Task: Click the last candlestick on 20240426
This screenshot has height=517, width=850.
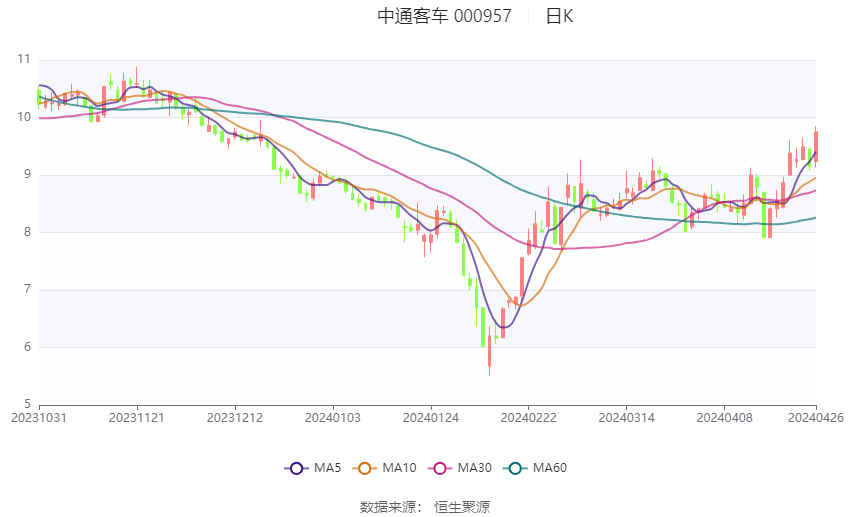Action: pyautogui.click(x=816, y=146)
